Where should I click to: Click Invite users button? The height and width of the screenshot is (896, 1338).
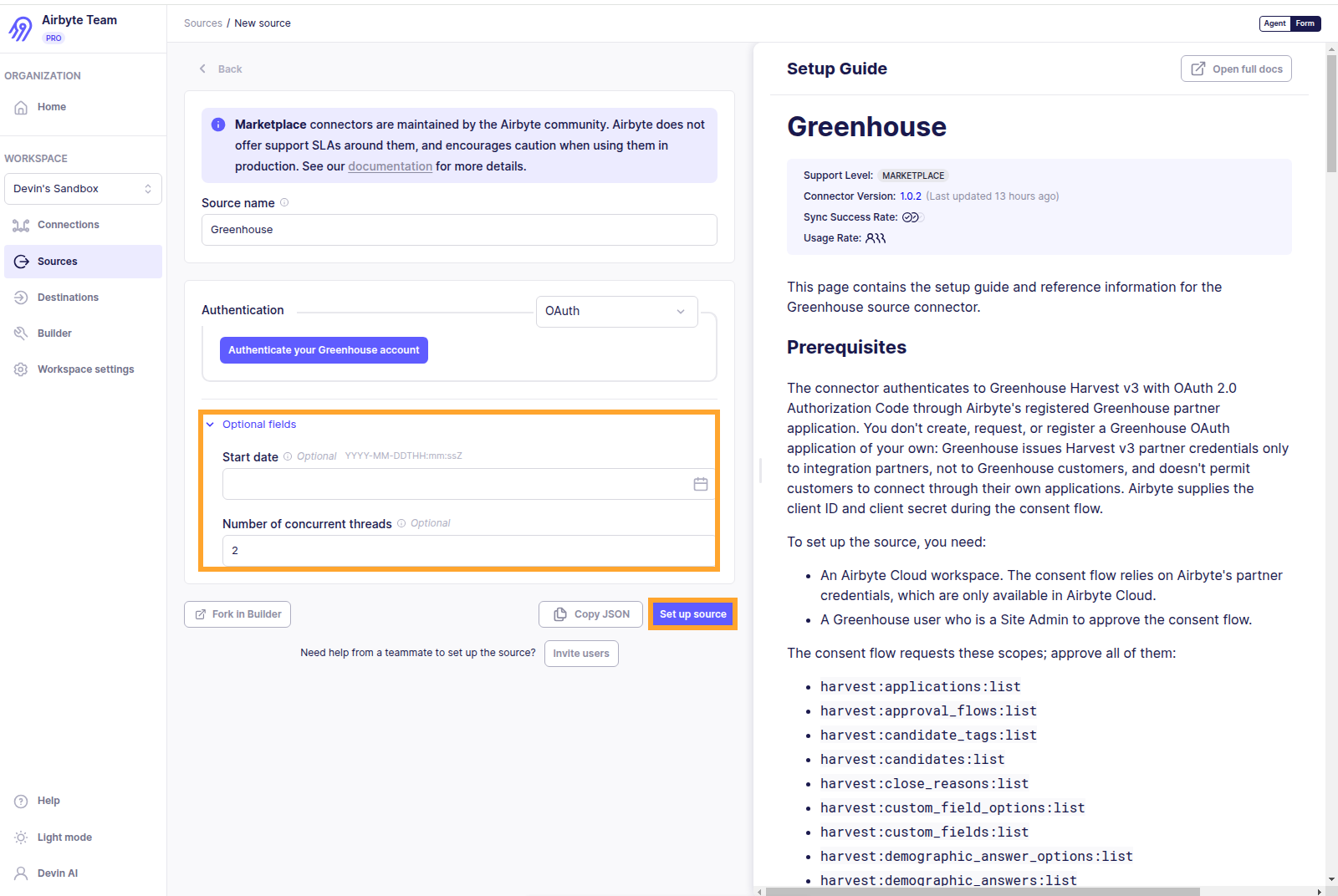(x=581, y=654)
